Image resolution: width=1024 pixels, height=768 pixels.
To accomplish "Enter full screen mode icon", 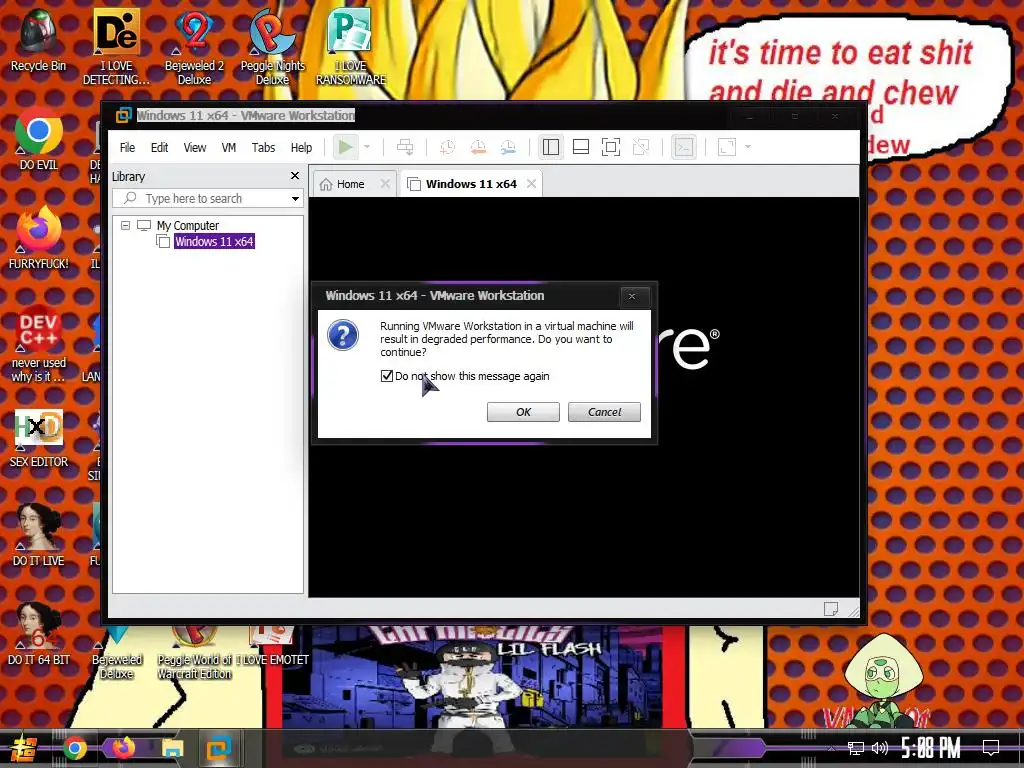I will pos(611,147).
